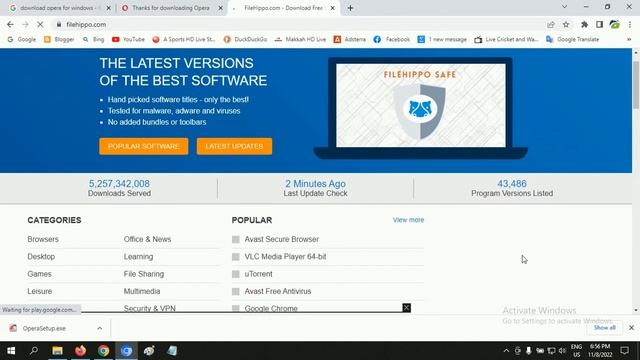This screenshot has width=640, height=360.
Task: Open the side panel icon
Action: click(x=599, y=24)
